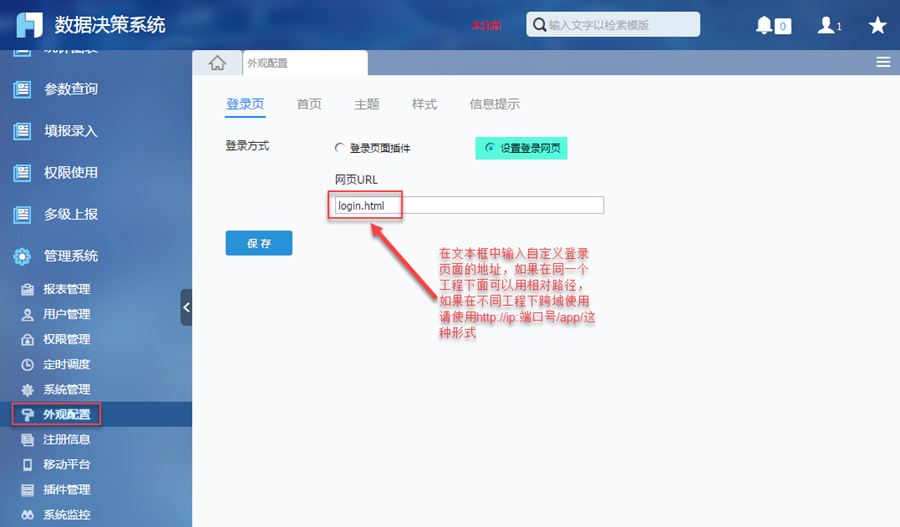Image resolution: width=900 pixels, height=527 pixels.
Task: Switch to 信息提示 tab
Action: (495, 104)
